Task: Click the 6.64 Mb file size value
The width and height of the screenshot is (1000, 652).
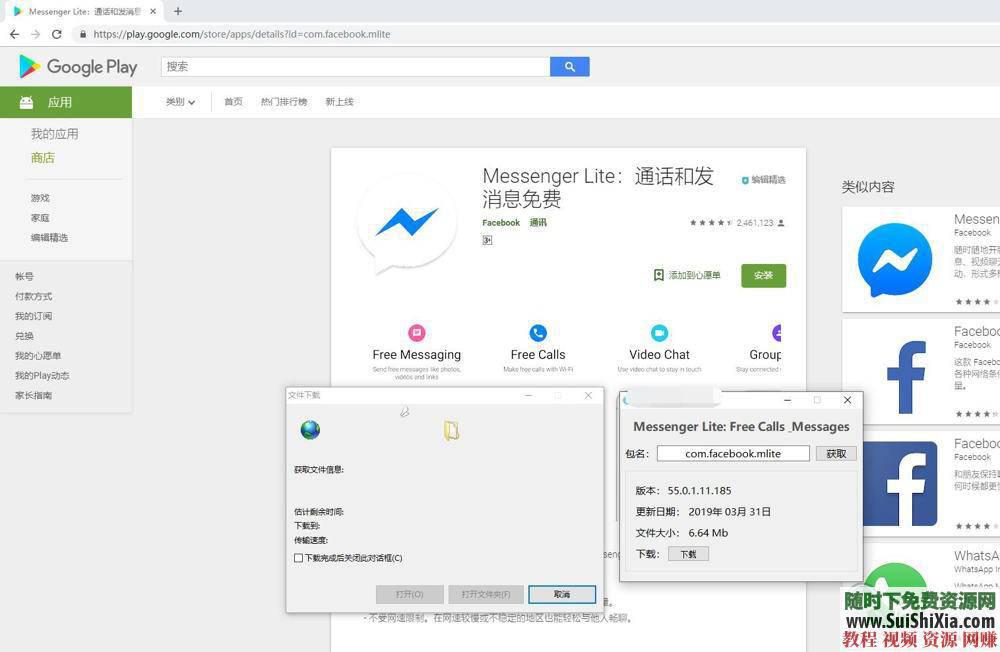Action: 708,533
